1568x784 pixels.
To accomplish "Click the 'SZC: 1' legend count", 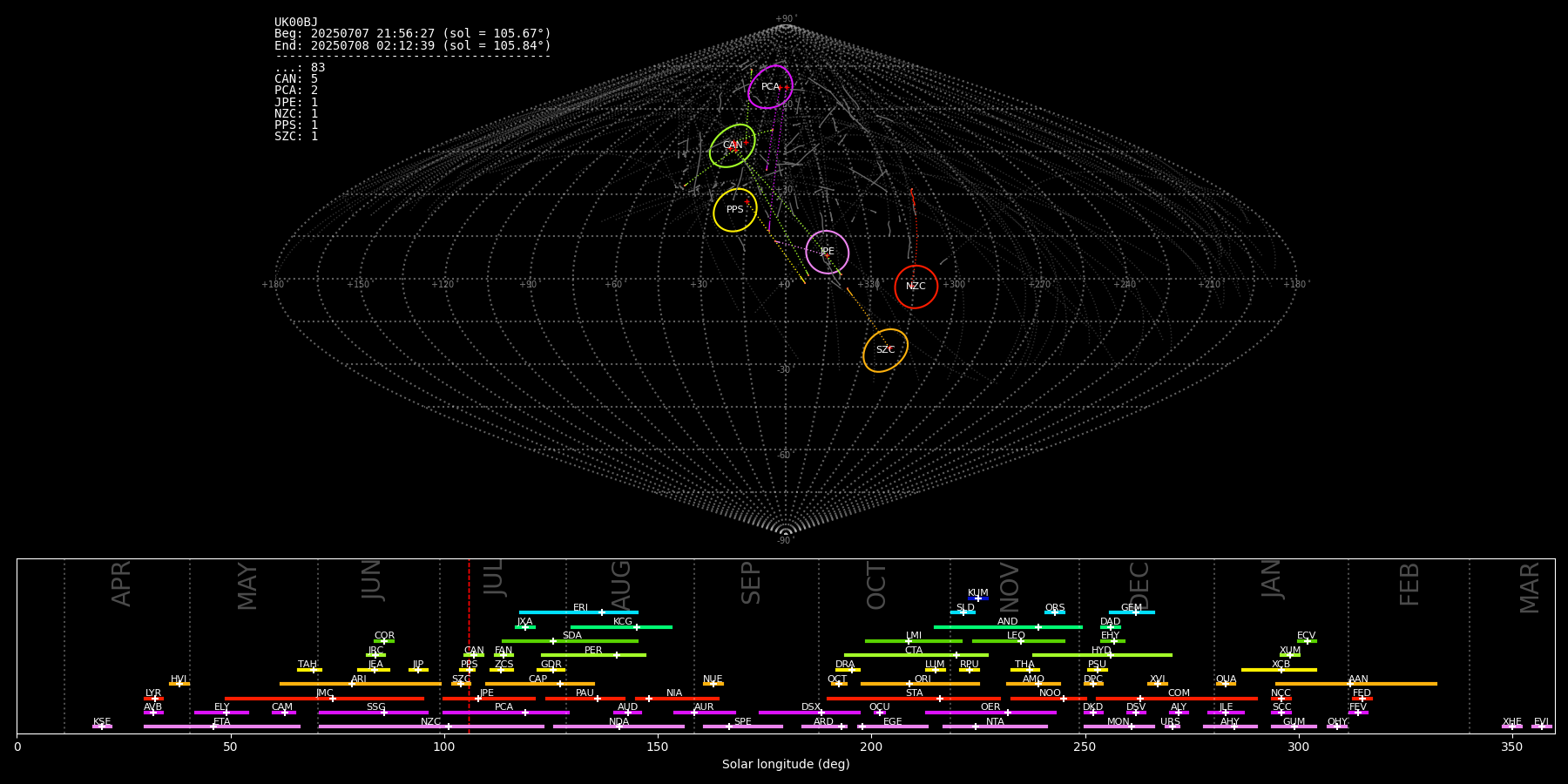I will [296, 136].
